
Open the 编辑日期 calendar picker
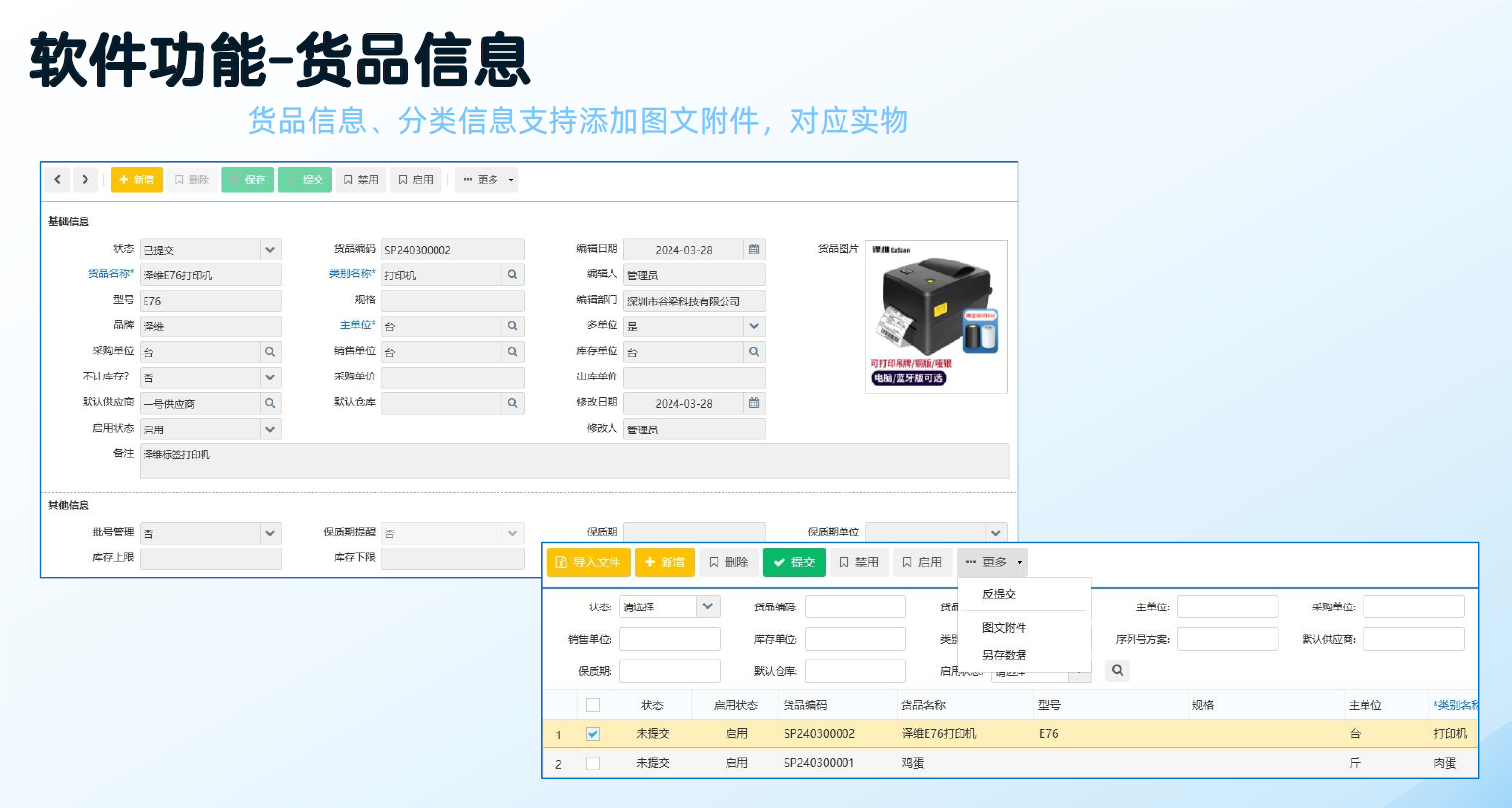coord(754,250)
